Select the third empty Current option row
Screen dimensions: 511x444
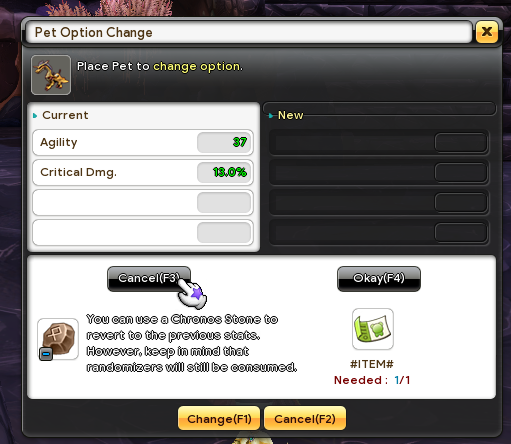(143, 202)
